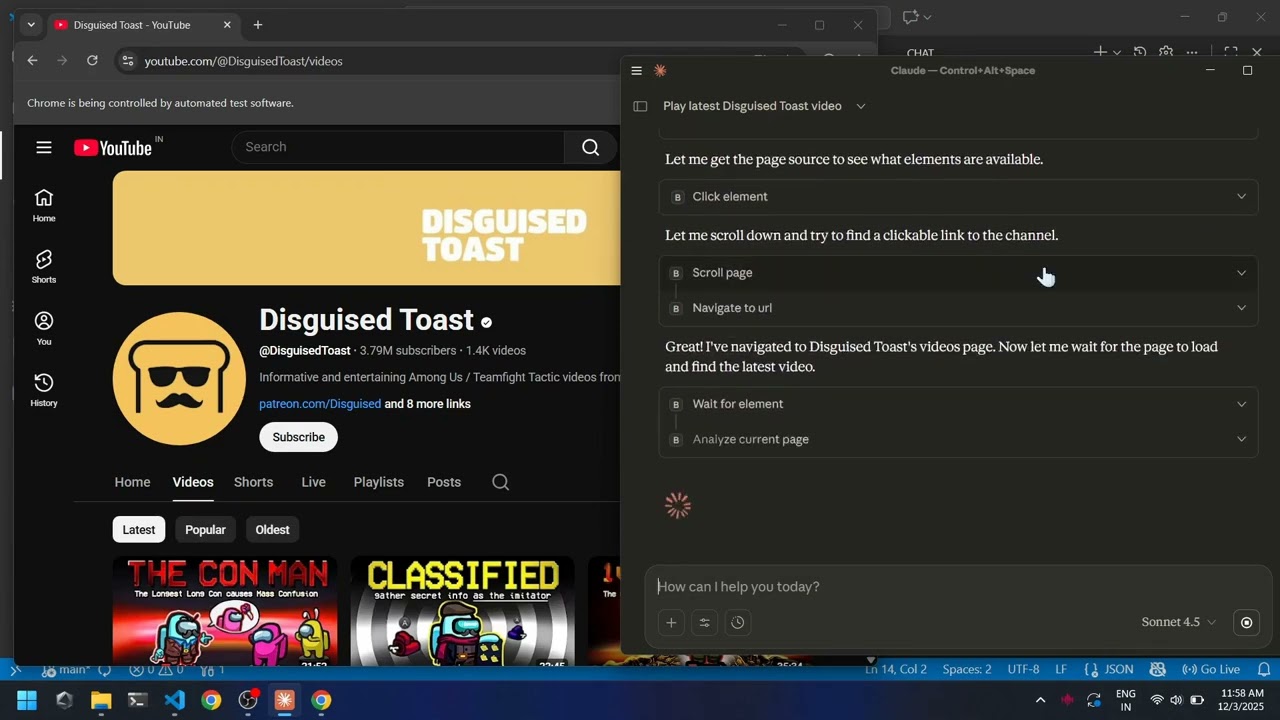The height and width of the screenshot is (720, 1280).
Task: Open the Claude window hamburger menu
Action: [636, 71]
